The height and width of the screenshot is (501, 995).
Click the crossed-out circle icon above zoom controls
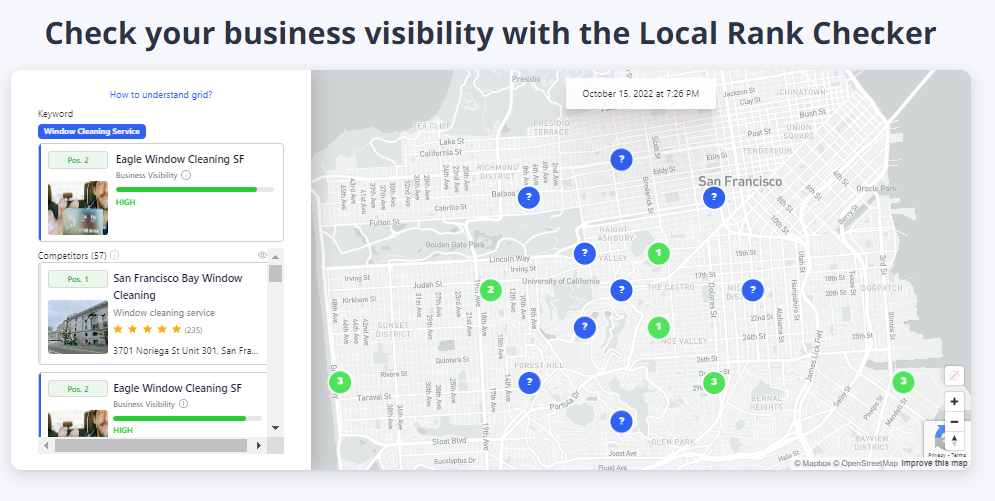(954, 375)
